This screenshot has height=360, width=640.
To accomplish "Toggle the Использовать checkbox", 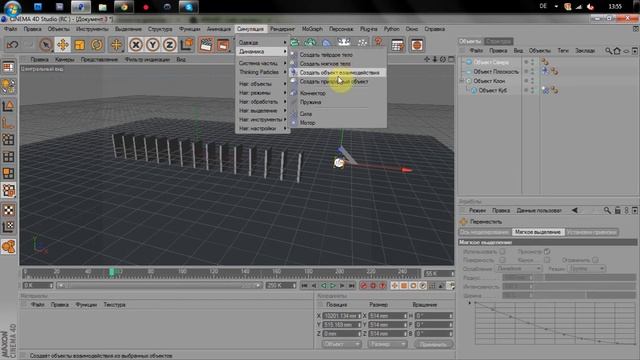I will (x=502, y=252).
